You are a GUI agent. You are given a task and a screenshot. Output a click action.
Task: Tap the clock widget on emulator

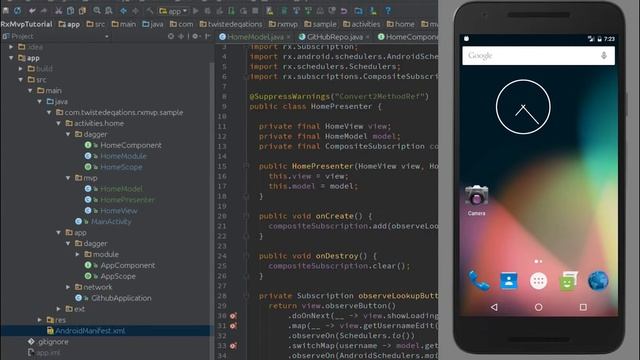[523, 107]
